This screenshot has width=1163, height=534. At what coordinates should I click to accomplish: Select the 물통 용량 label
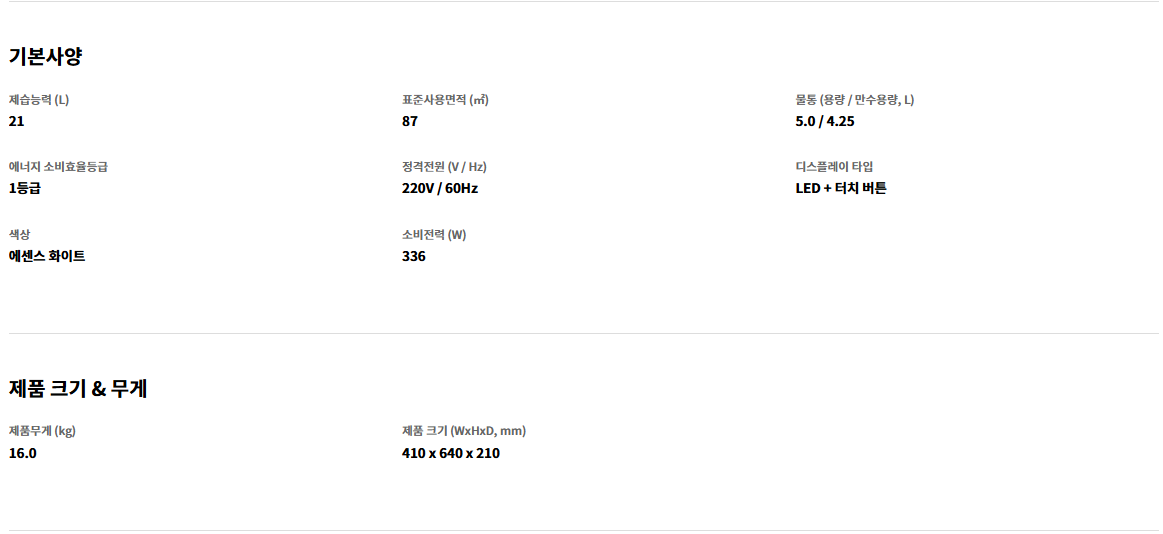click(x=854, y=100)
